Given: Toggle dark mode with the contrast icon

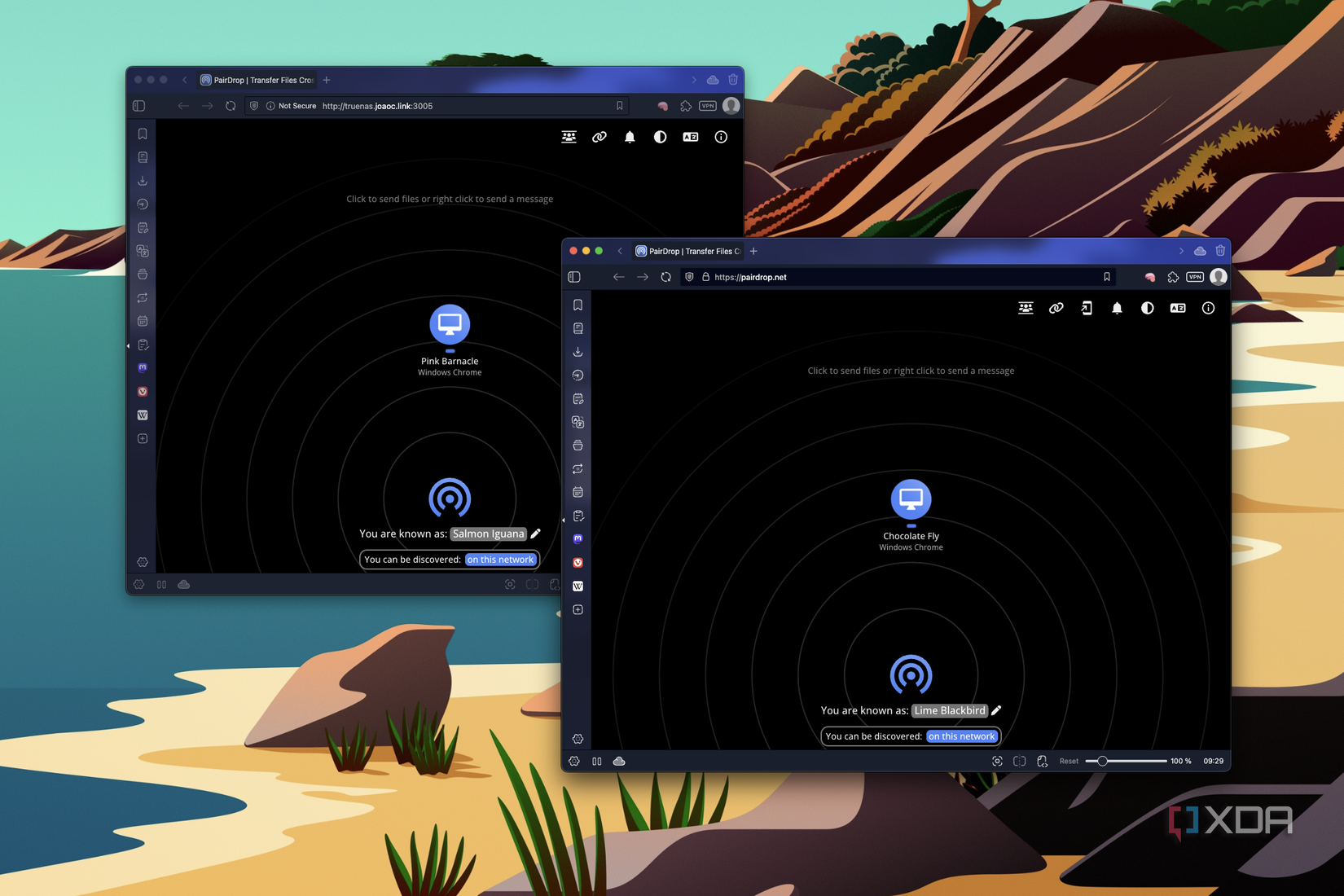Looking at the screenshot, I should point(1148,308).
